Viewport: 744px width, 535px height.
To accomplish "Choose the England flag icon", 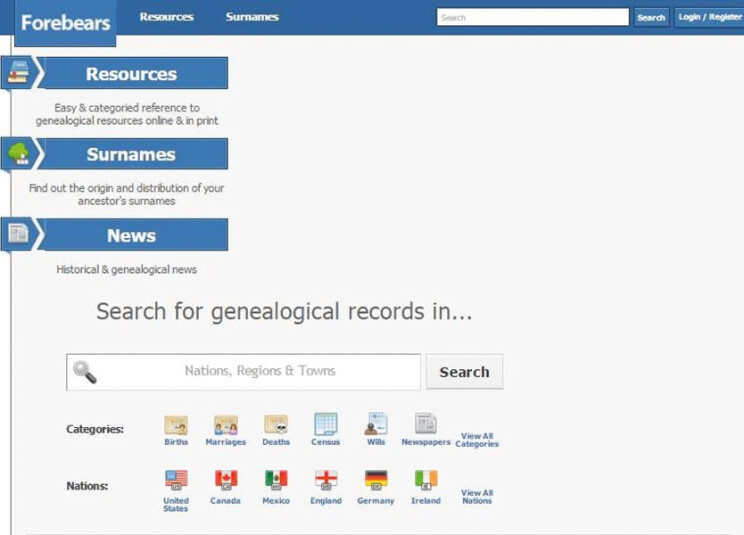I will [326, 480].
